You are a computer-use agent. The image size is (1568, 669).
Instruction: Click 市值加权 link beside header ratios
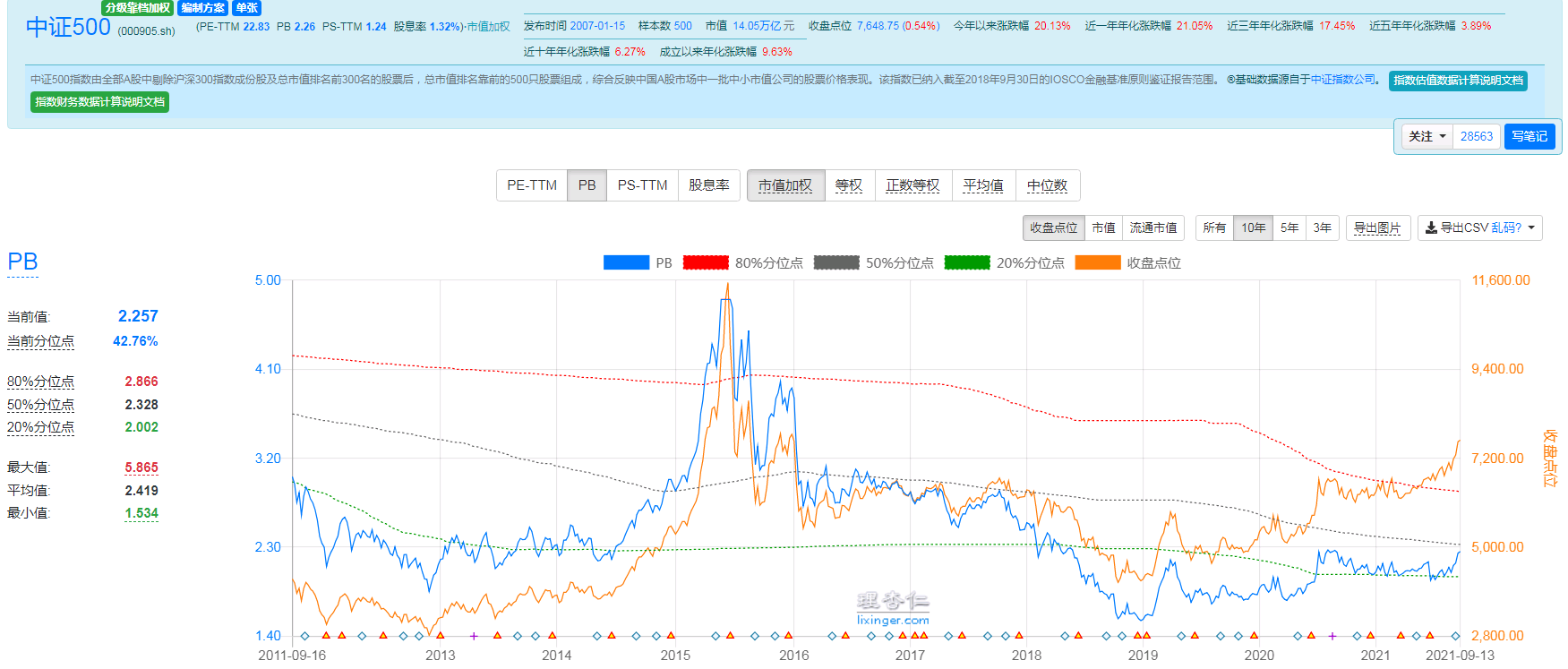click(488, 27)
